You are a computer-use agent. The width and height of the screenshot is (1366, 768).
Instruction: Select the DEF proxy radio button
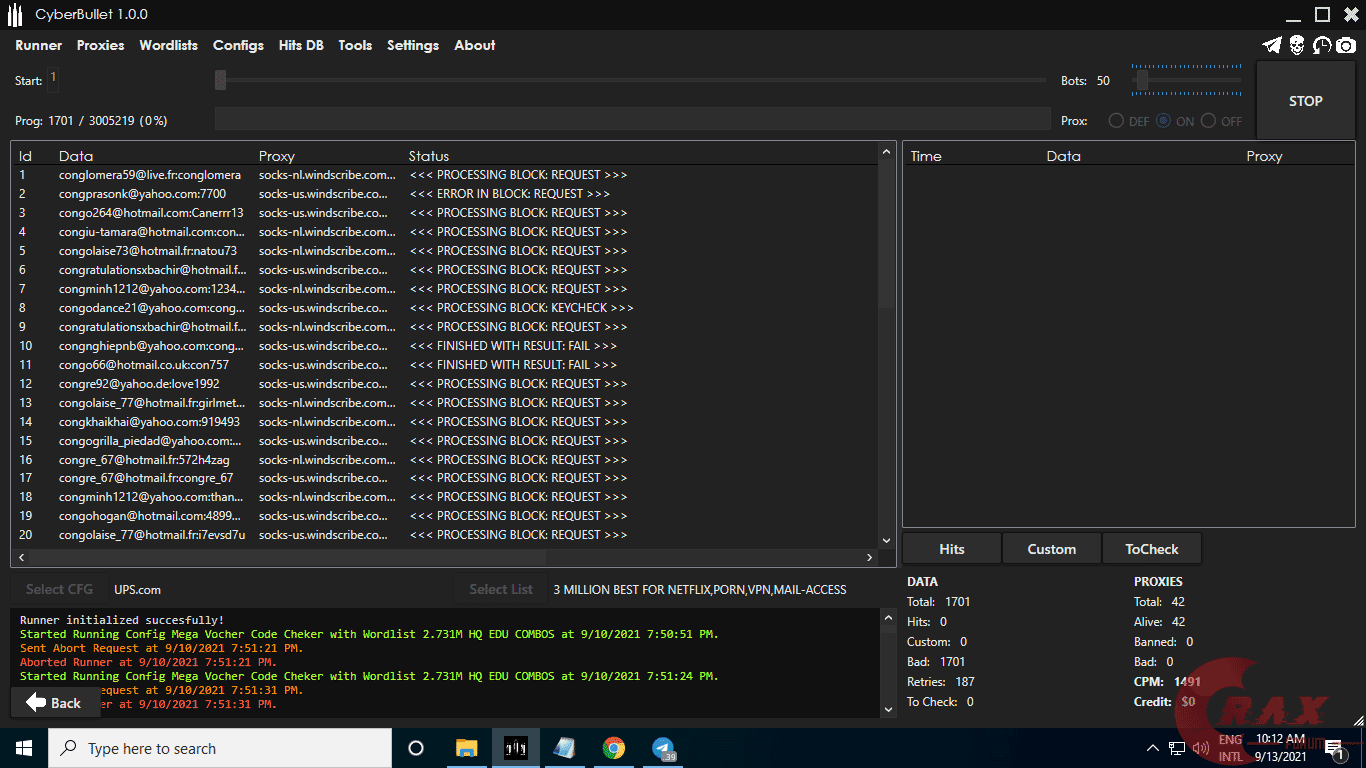(1116, 120)
